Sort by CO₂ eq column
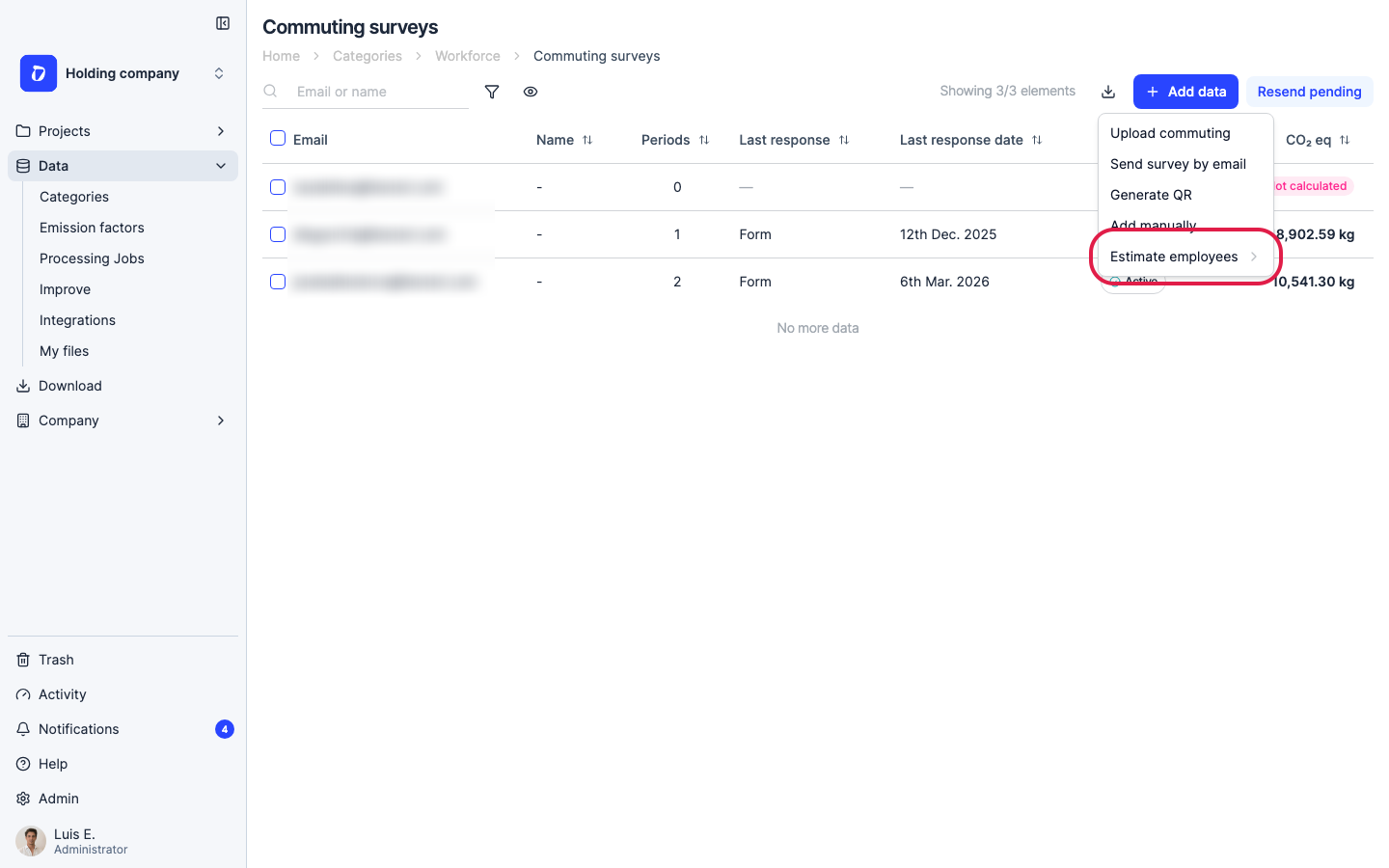 [1345, 140]
